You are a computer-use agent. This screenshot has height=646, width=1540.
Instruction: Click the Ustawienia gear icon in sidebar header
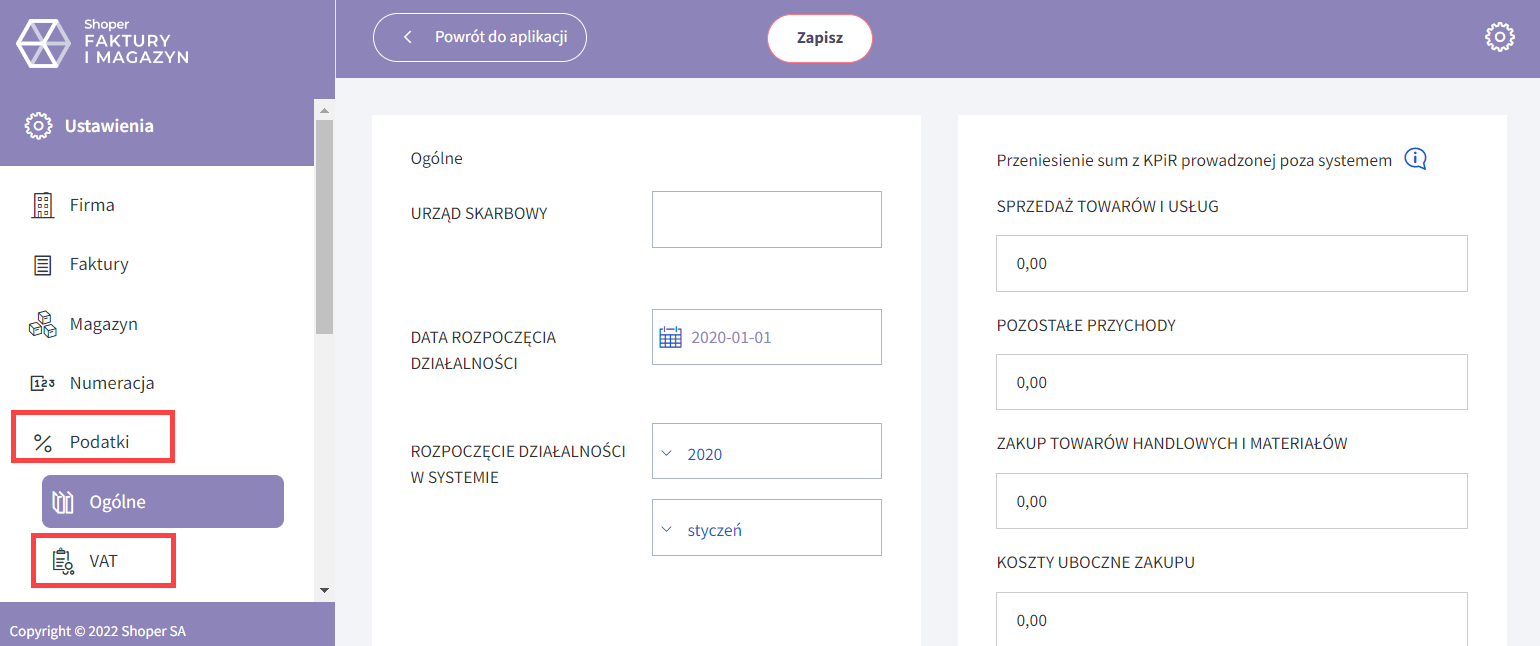38,126
